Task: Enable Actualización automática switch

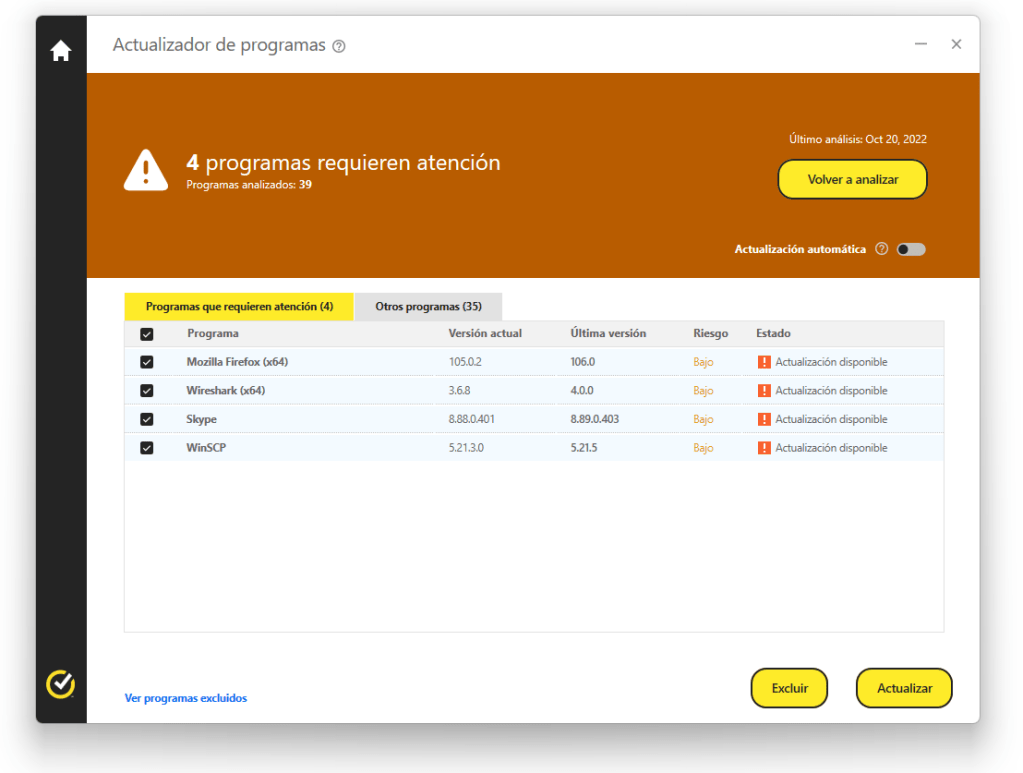Action: click(911, 249)
